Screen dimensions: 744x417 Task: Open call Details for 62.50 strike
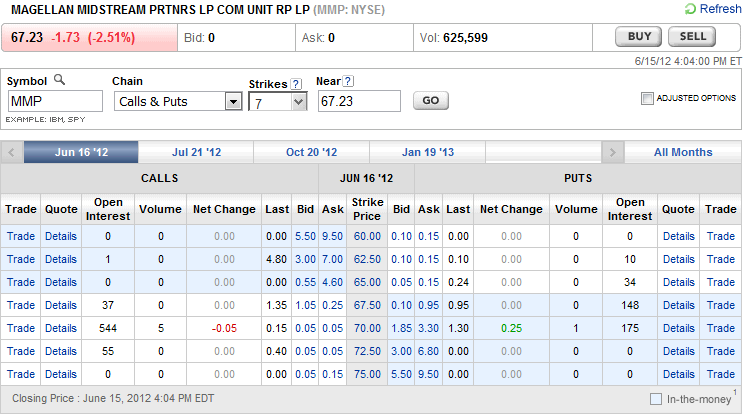point(61,259)
